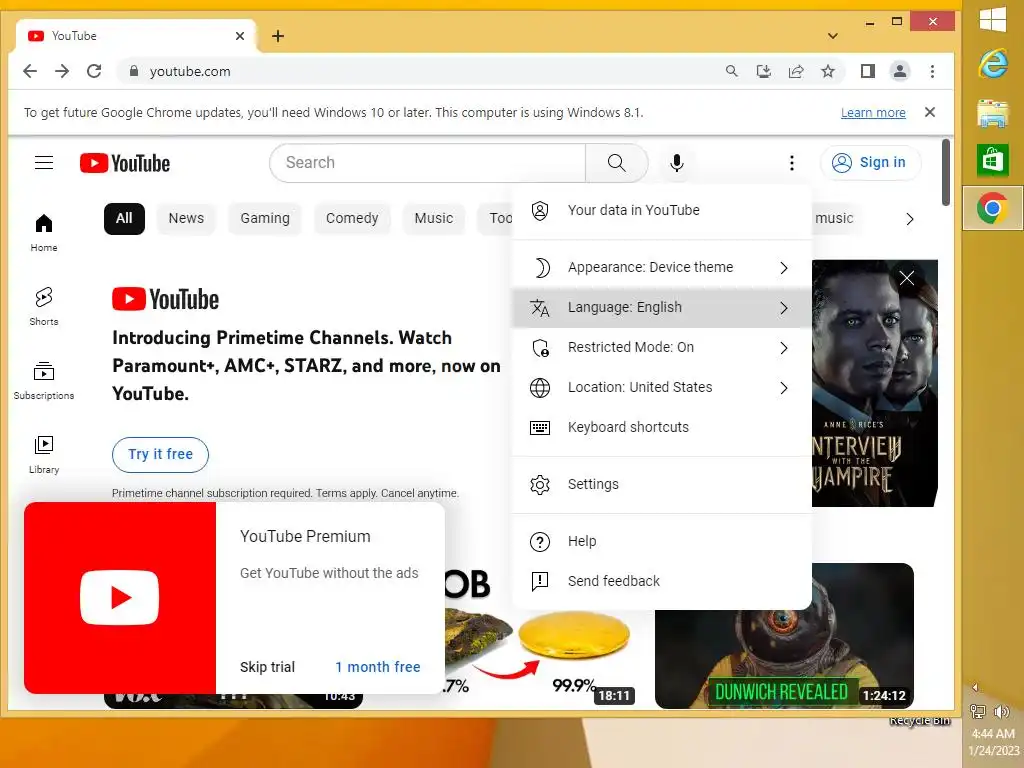Viewport: 1024px width, 768px height.
Task: Select the Gaming category chip
Action: pos(265,219)
